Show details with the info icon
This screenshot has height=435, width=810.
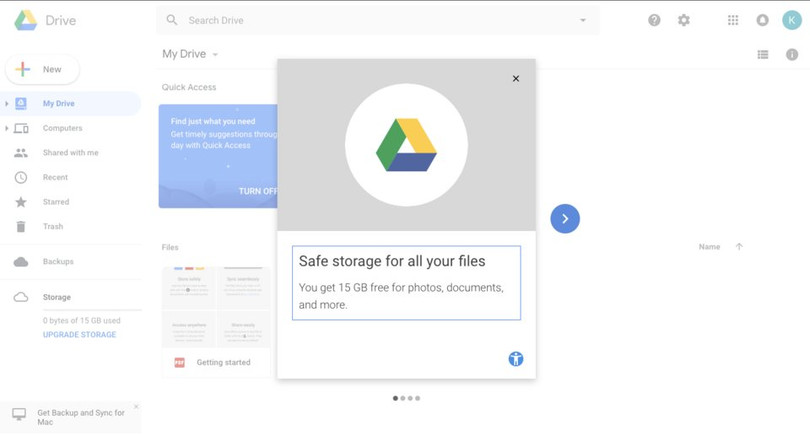[x=792, y=55]
